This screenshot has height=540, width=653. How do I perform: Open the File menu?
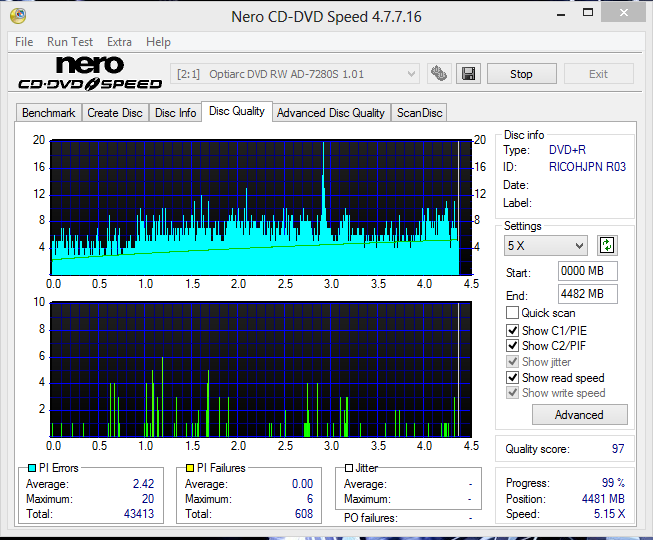coord(24,42)
